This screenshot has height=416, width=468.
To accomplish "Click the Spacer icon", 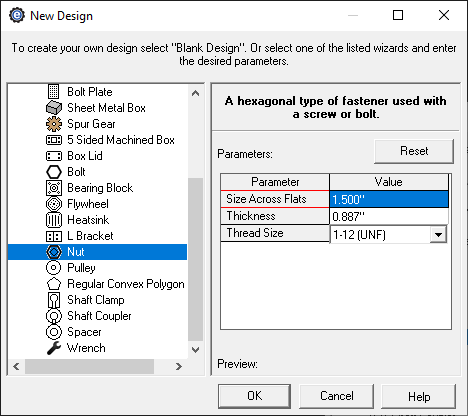I will (54, 332).
